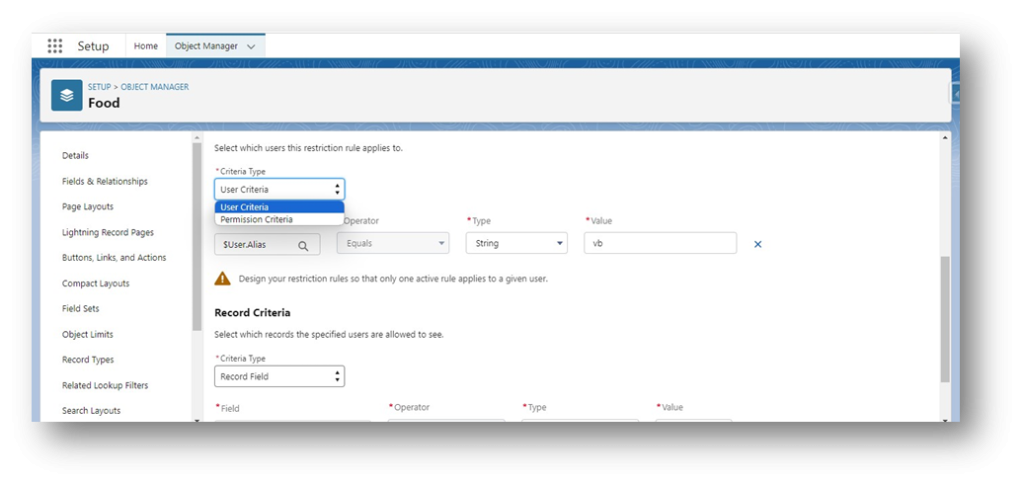Open Details in the sidebar
This screenshot has width=1024, height=486.
pyautogui.click(x=75, y=155)
